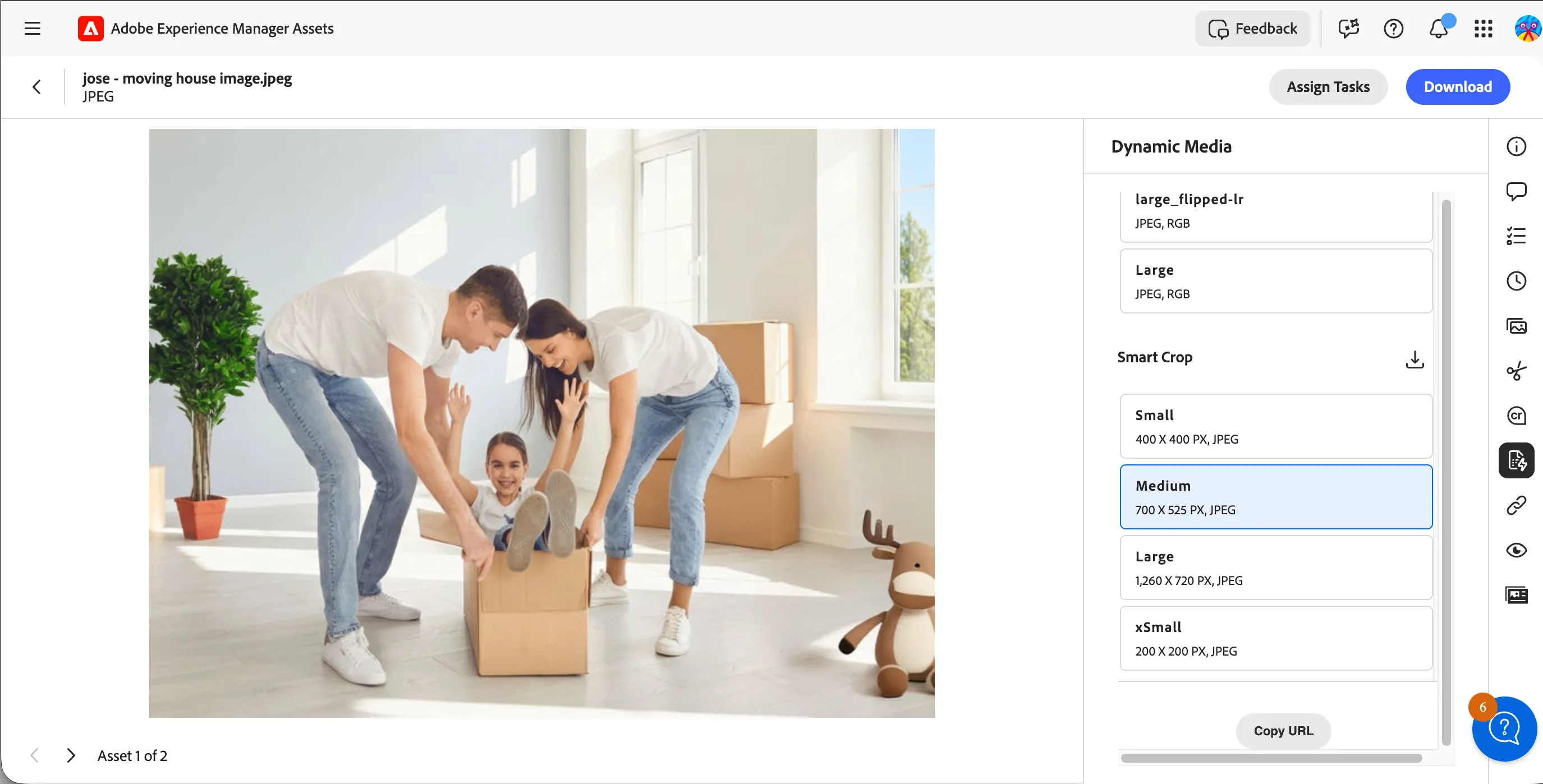Select the scissors crop tool icon
The height and width of the screenshot is (784, 1543).
click(1516, 371)
